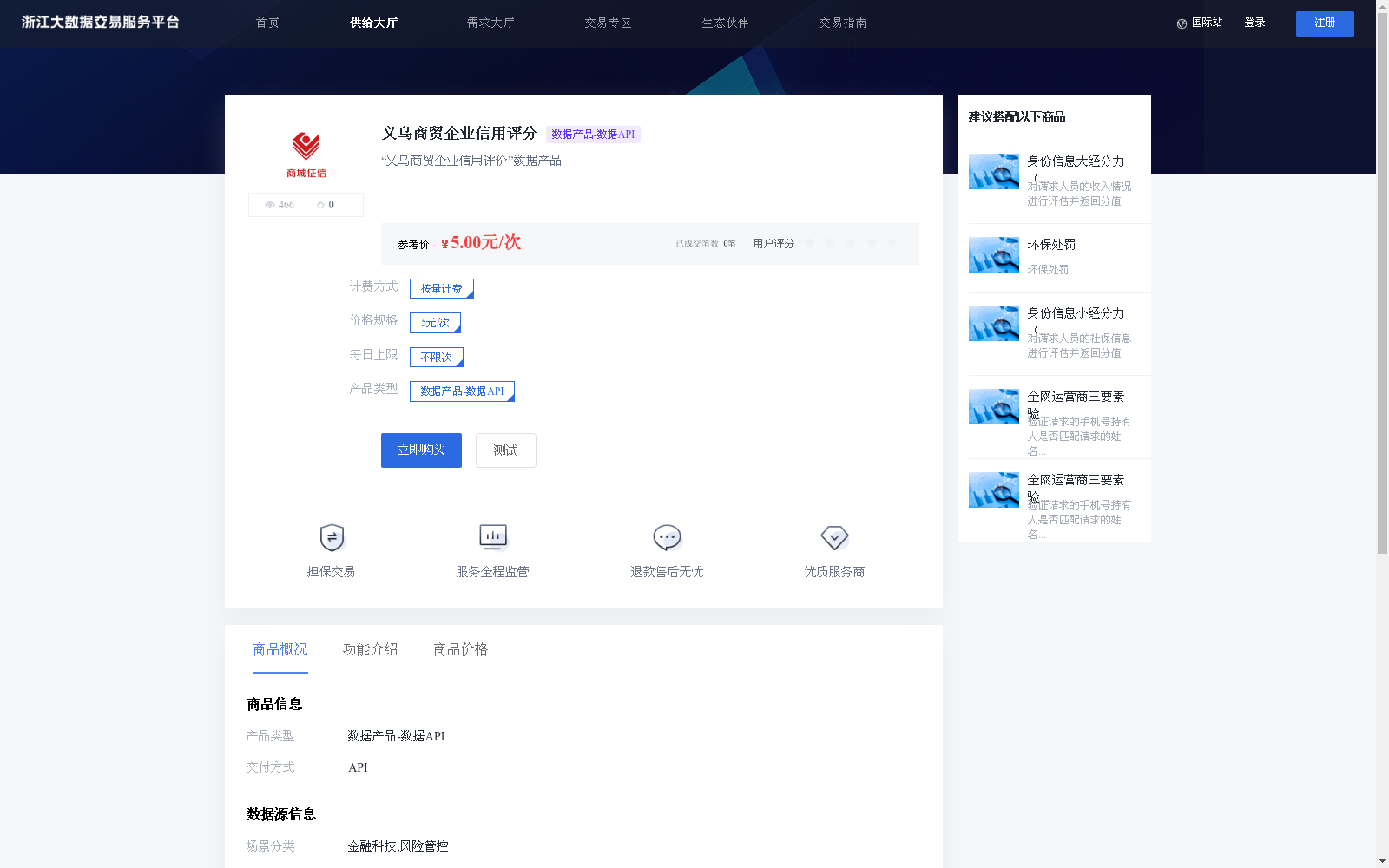Open the 身份信息小经分力 product thumbnail
Image resolution: width=1389 pixels, height=868 pixels.
(994, 323)
